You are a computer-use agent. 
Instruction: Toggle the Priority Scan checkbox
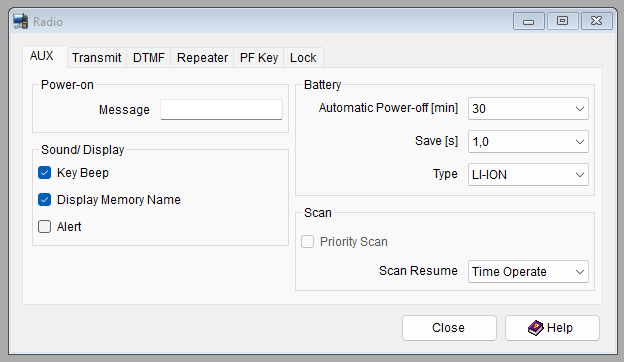[x=307, y=241]
